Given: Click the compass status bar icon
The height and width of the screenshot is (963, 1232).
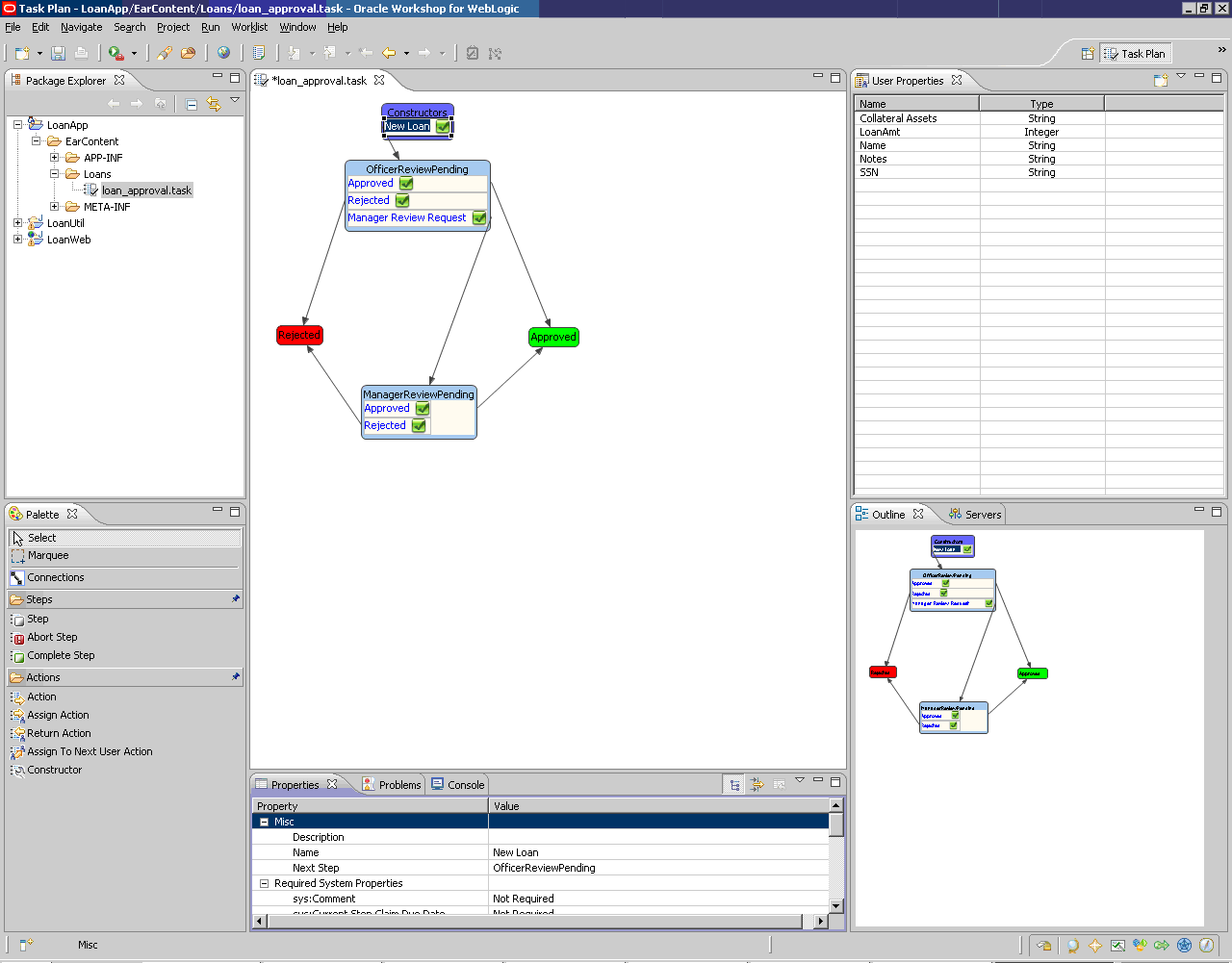Looking at the screenshot, I should (1207, 946).
